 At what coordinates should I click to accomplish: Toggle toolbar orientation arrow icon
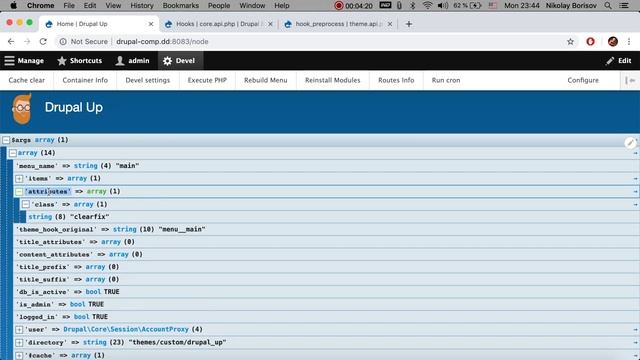coord(630,80)
